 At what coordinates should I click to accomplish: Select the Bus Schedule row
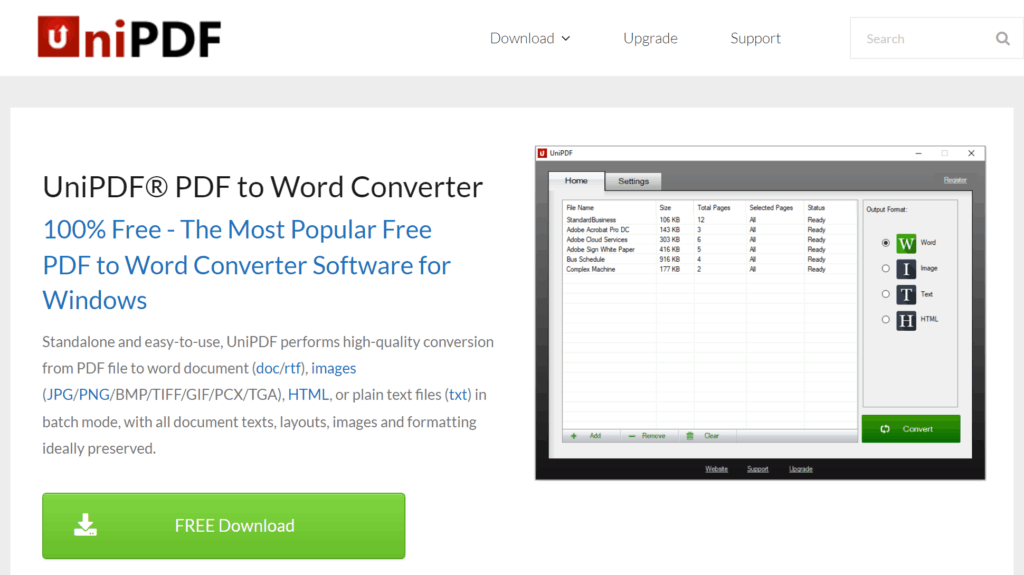pyautogui.click(x=709, y=259)
